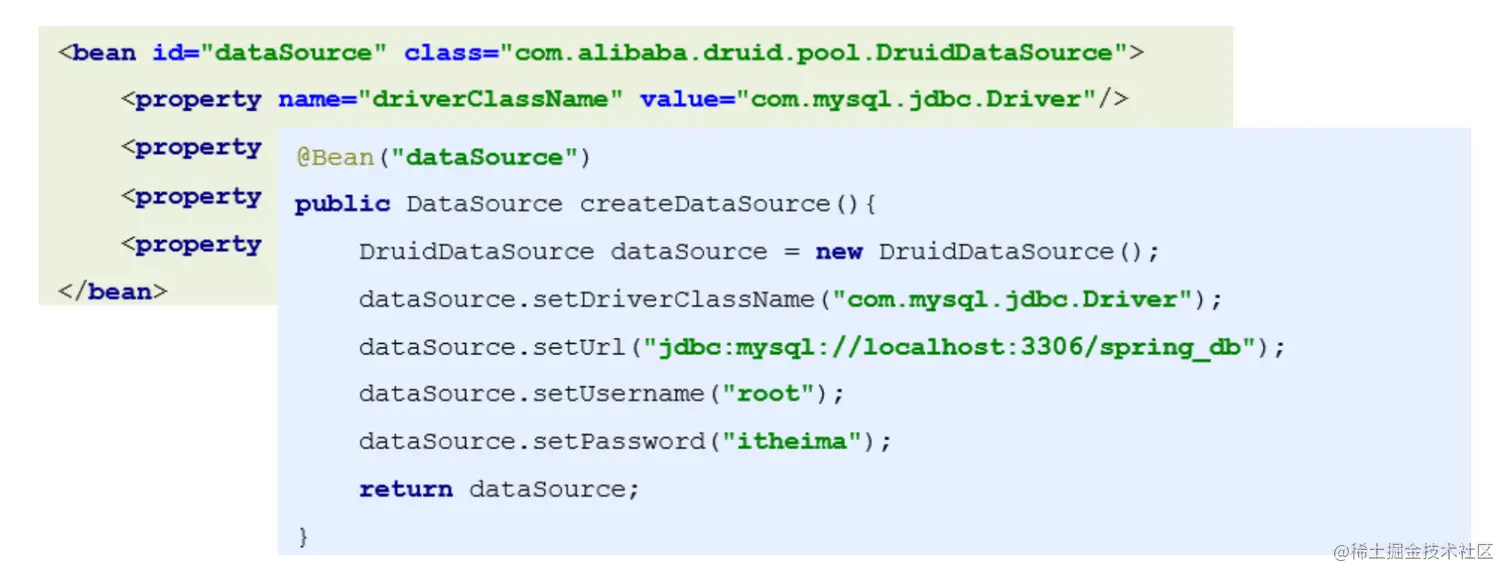The image size is (1512, 580).
Task: Select the closing </bean> tag
Action: pyautogui.click(x=113, y=292)
